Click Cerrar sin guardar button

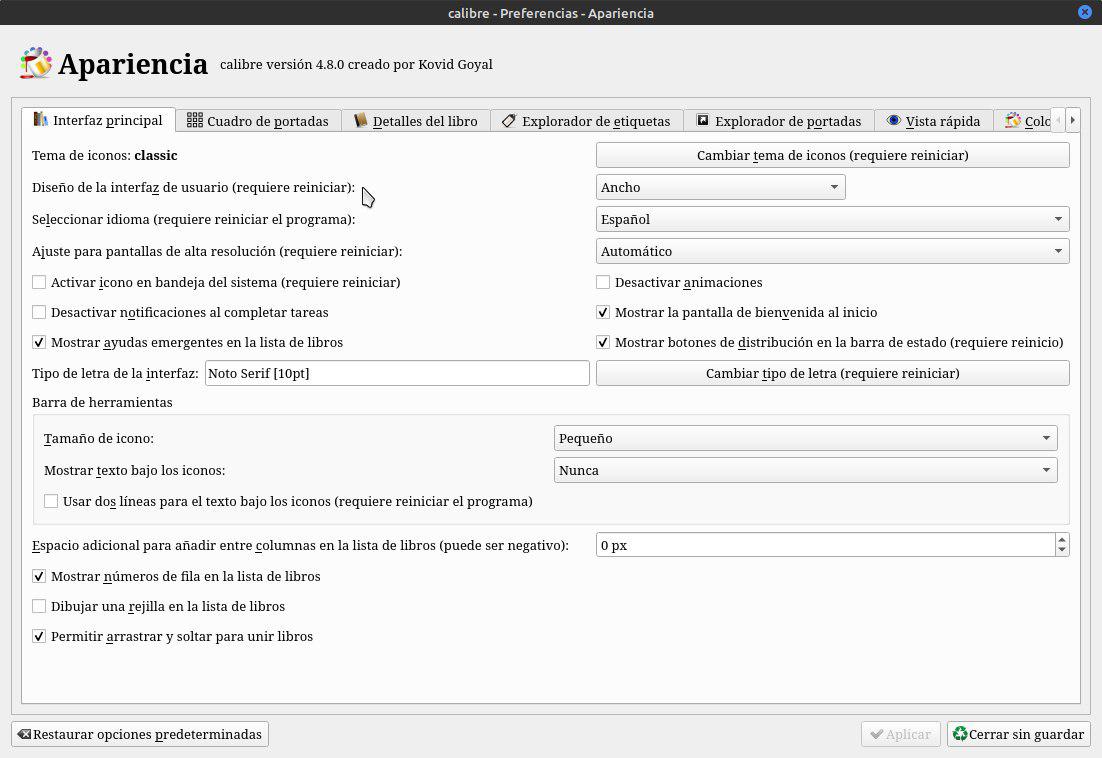pyautogui.click(x=1018, y=734)
